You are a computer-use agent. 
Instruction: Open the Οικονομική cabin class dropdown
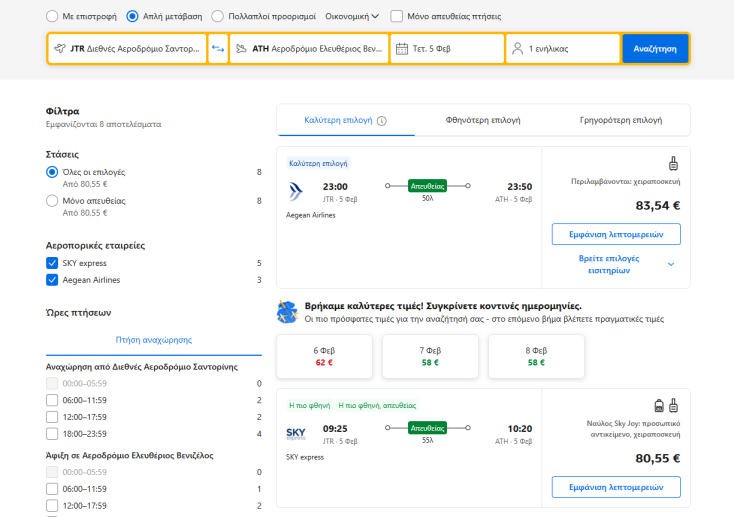click(352, 16)
